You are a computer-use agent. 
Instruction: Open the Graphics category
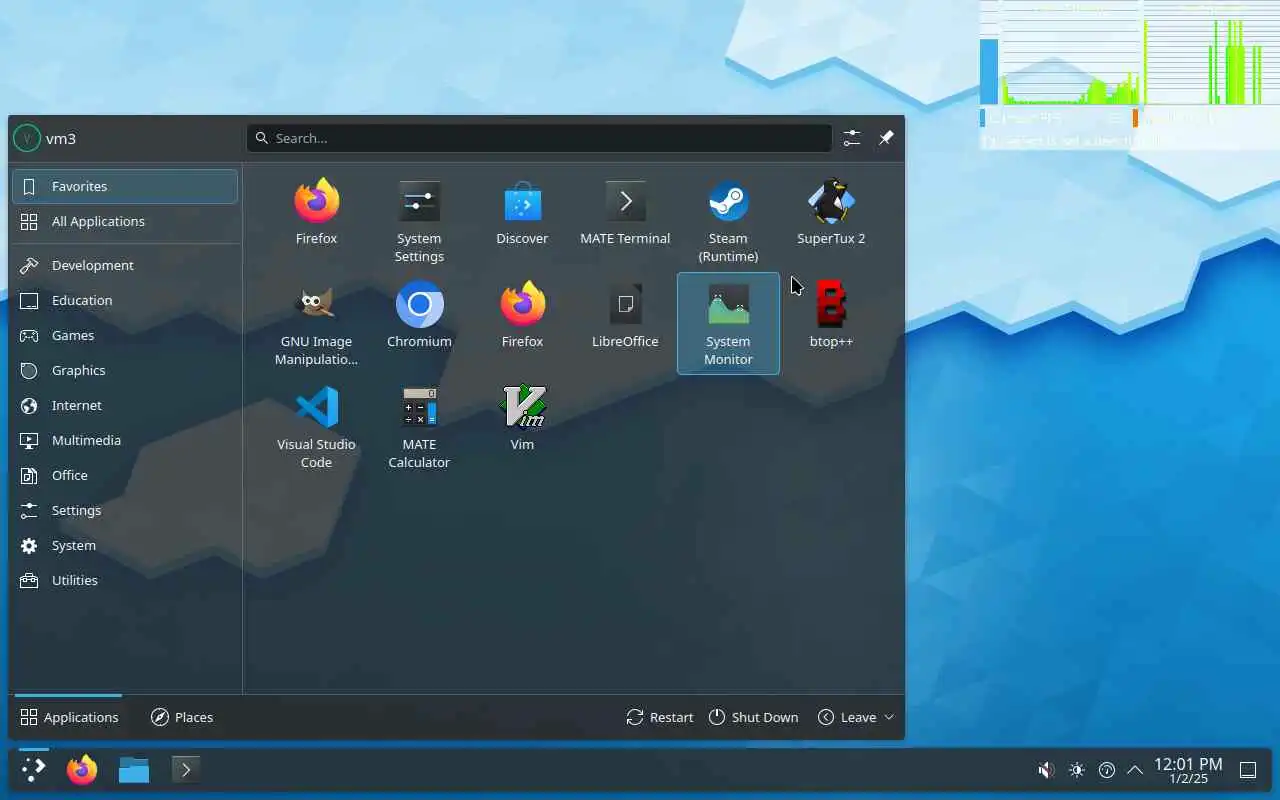coord(125,370)
